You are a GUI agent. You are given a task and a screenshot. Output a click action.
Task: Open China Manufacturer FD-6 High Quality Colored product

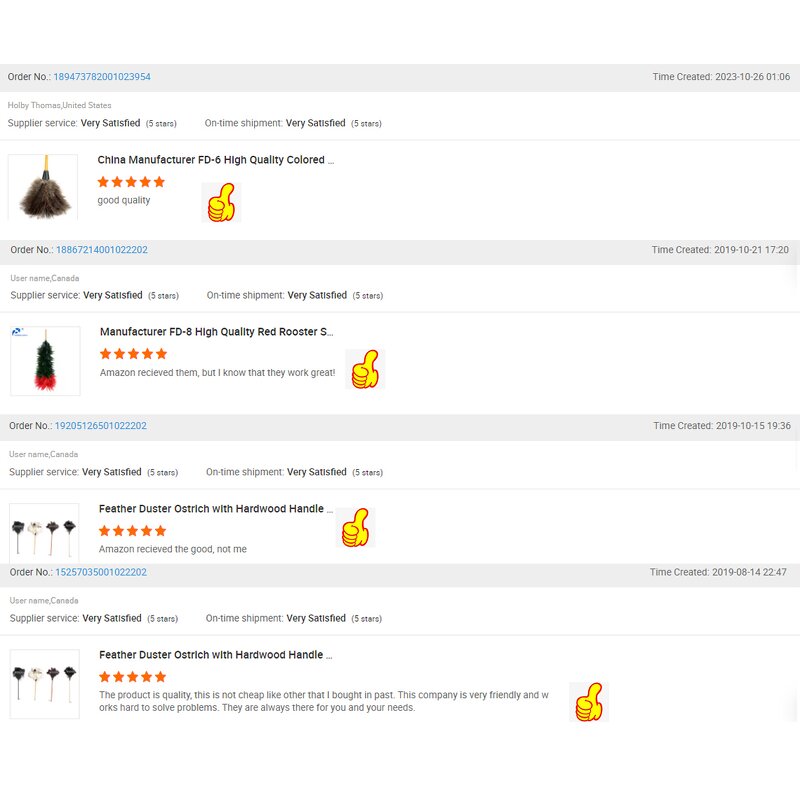tap(215, 160)
